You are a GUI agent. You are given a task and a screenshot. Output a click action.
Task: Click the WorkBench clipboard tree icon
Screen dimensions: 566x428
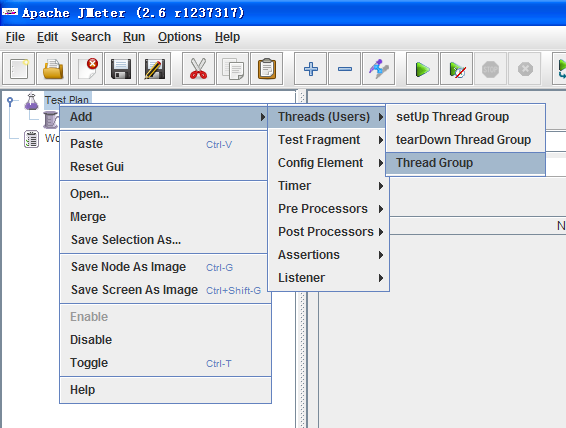31,139
